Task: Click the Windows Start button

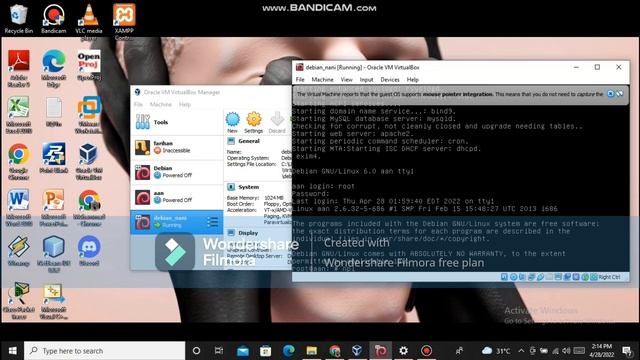Action: [x=12, y=351]
